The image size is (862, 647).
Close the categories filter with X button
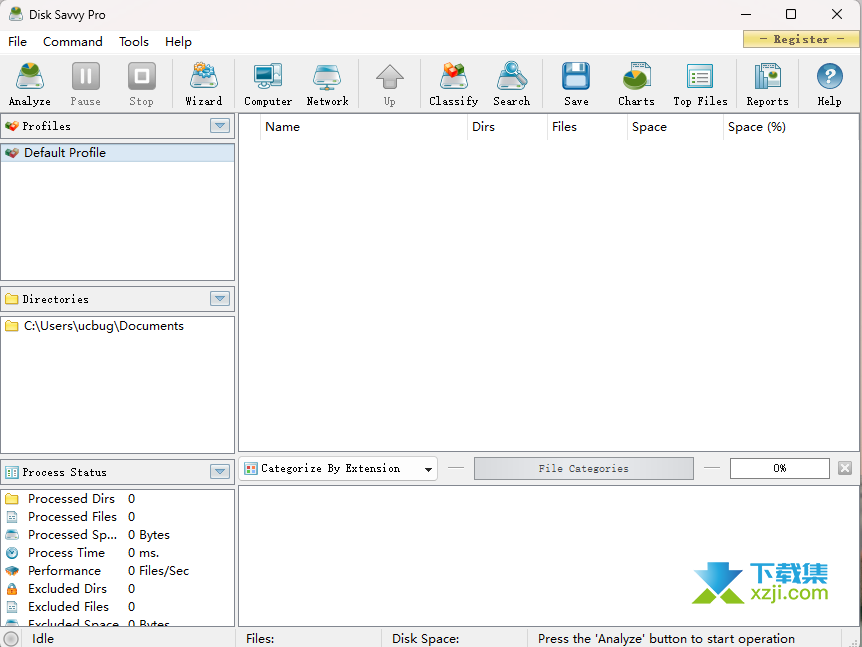coord(845,468)
